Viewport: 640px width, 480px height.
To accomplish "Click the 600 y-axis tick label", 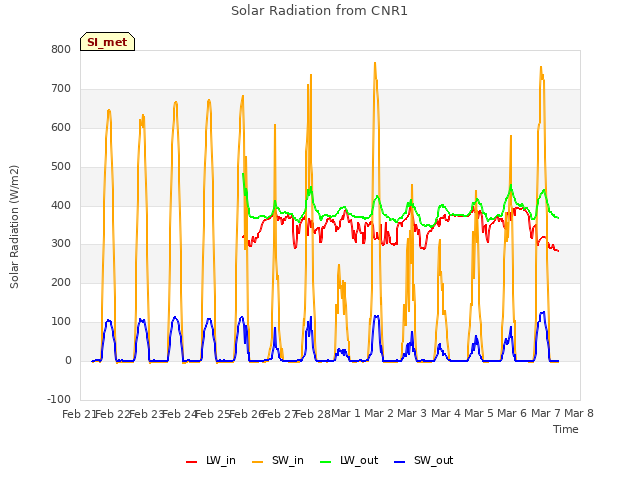I will point(61,127).
